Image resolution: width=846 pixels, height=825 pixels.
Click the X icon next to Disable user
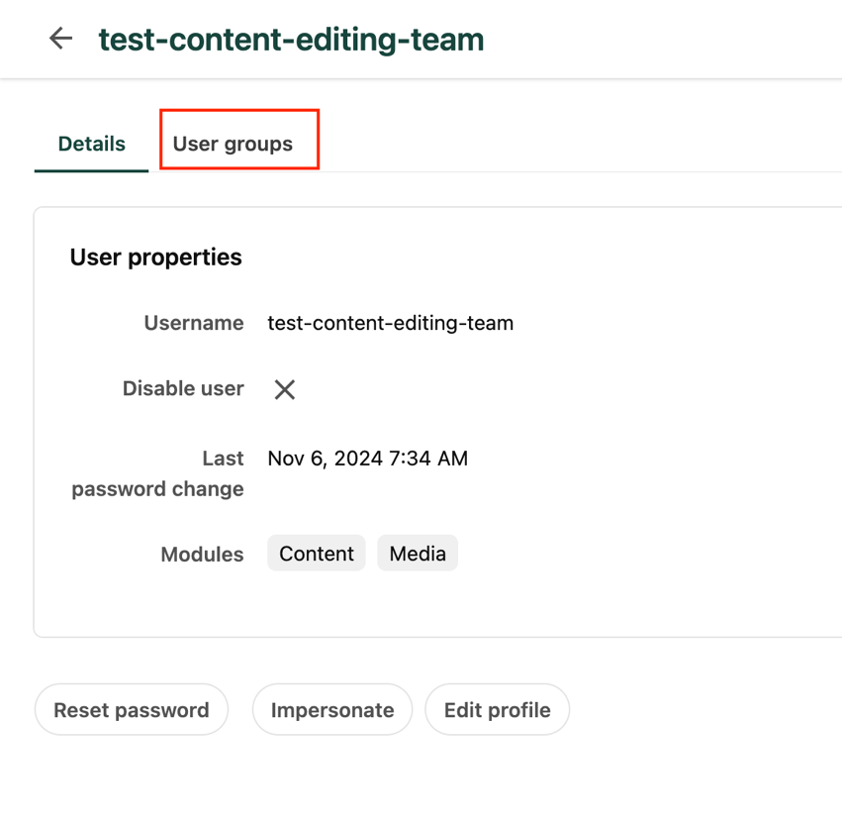pyautogui.click(x=284, y=389)
